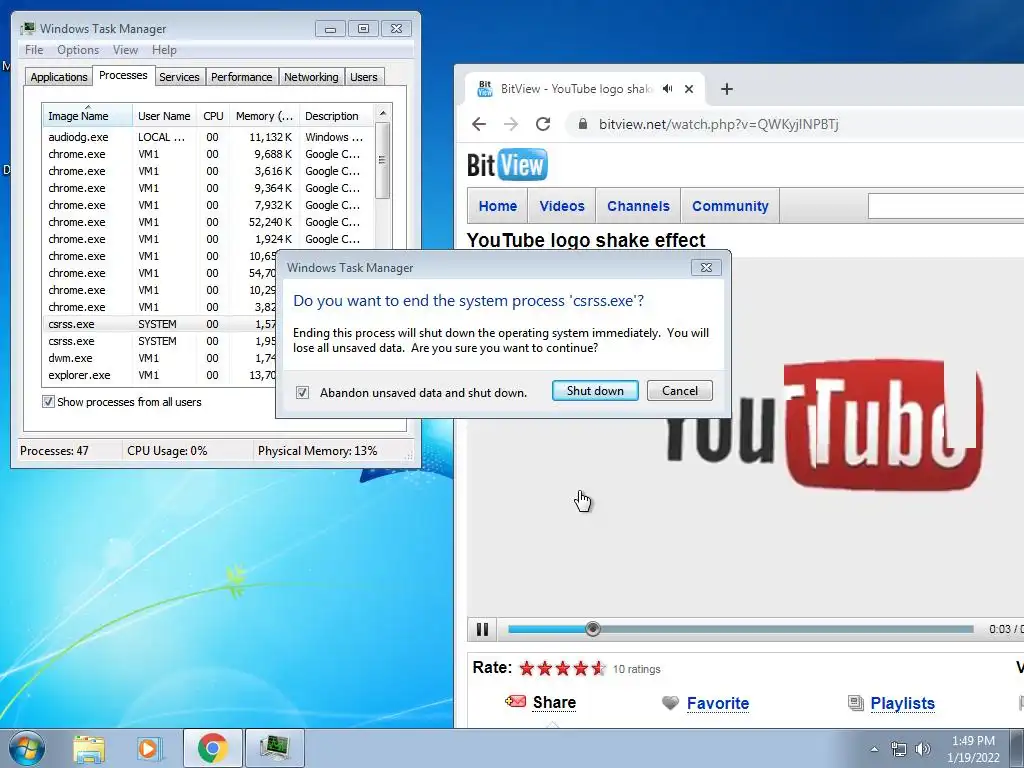This screenshot has width=1024, height=768.
Task: Open the View menu in Task Manager
Action: tap(125, 50)
